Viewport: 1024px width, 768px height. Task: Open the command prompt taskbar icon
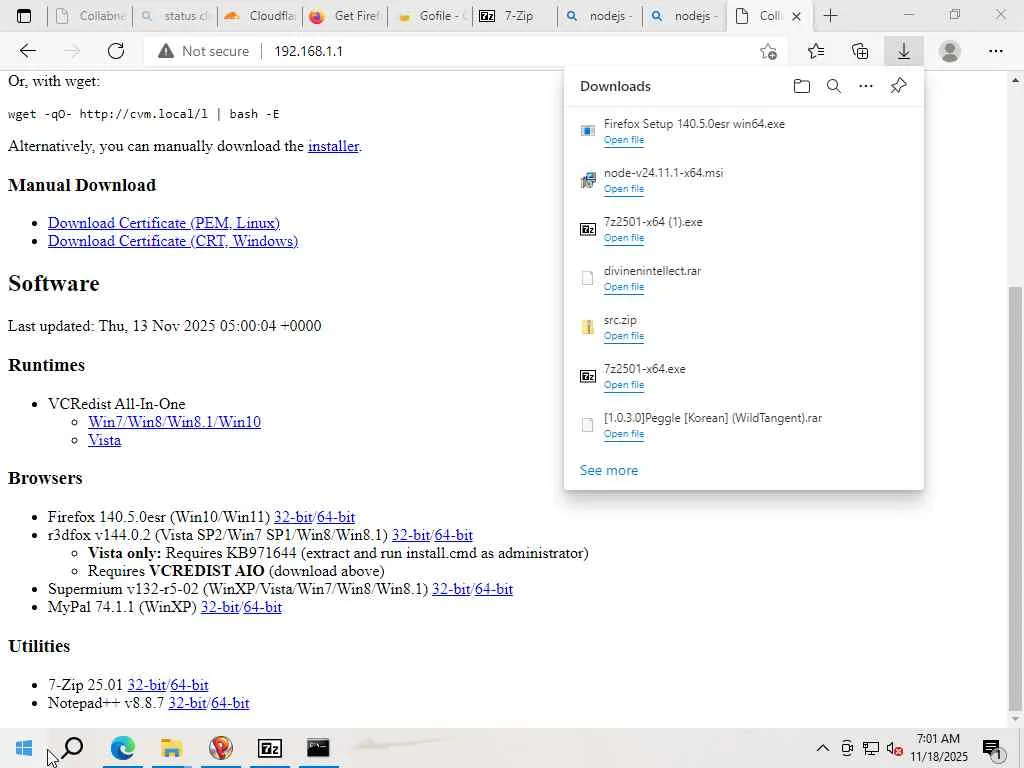click(x=318, y=748)
